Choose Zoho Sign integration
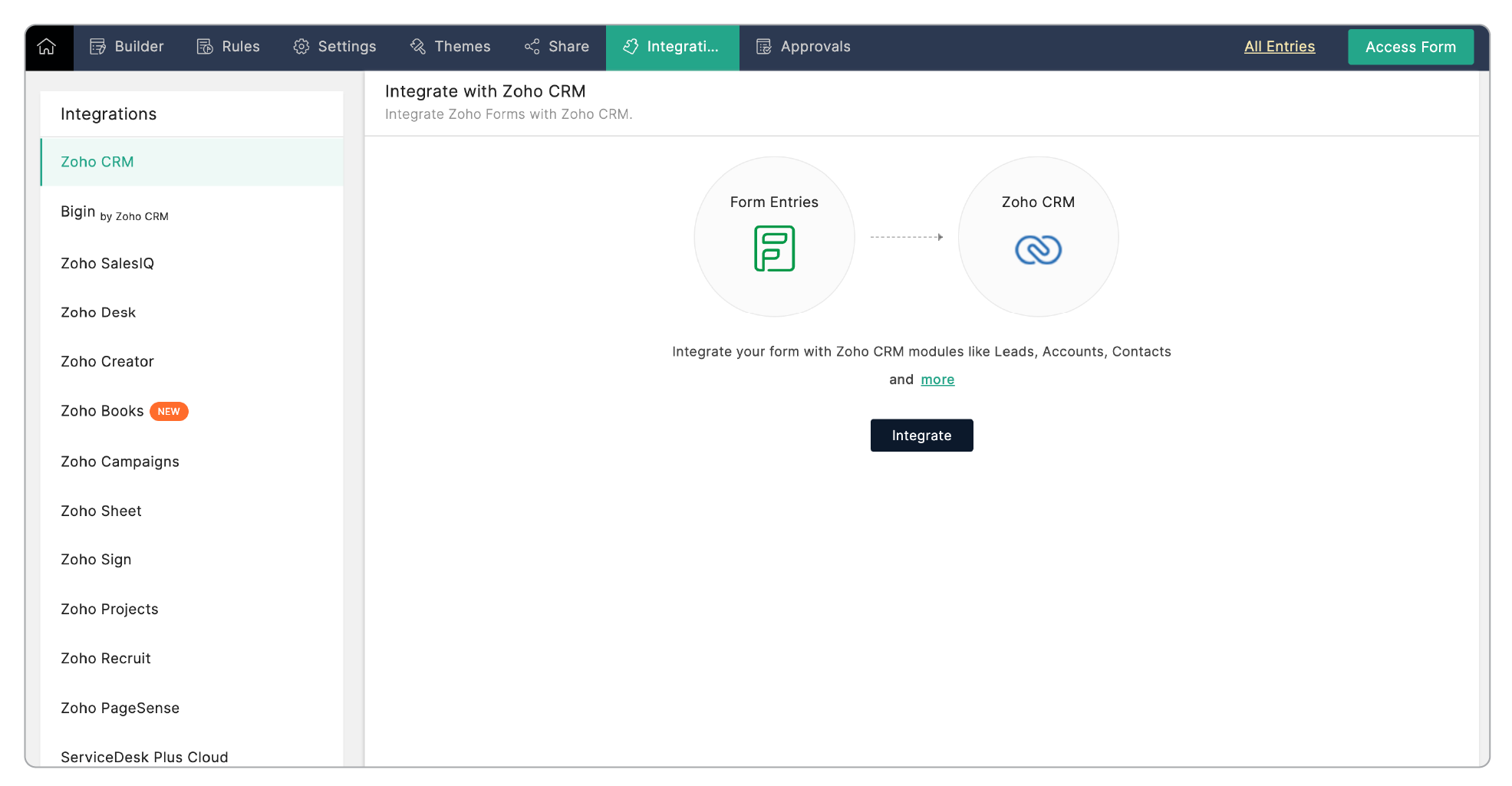This screenshot has height=786, width=1512. (192, 560)
